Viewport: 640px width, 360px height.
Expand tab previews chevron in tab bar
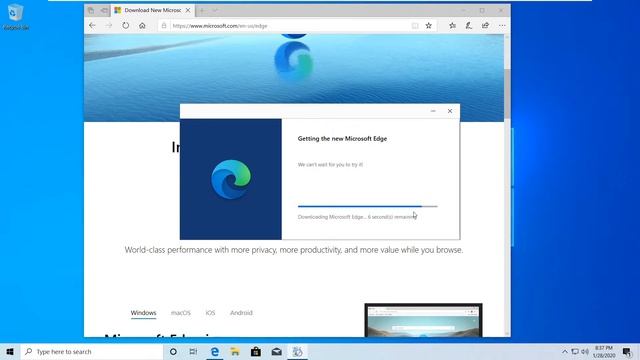tap(215, 10)
